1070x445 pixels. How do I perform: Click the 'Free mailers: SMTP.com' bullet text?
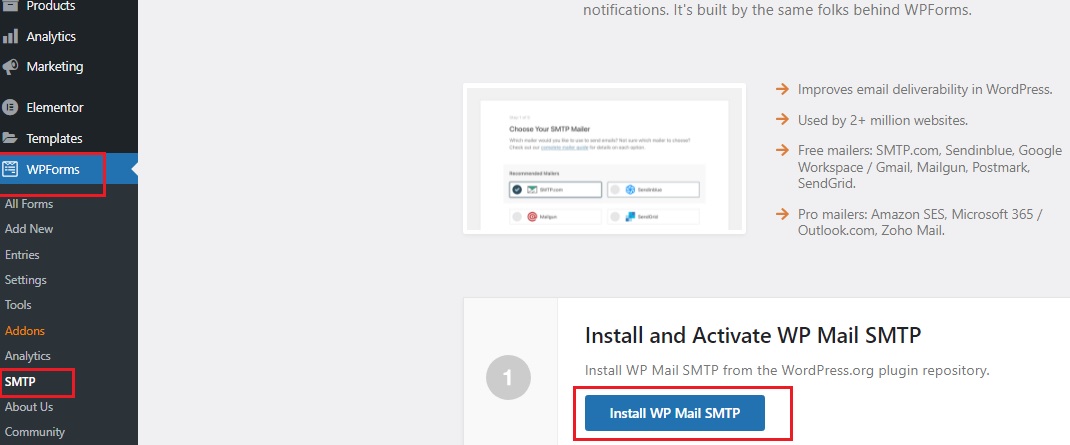[929, 167]
